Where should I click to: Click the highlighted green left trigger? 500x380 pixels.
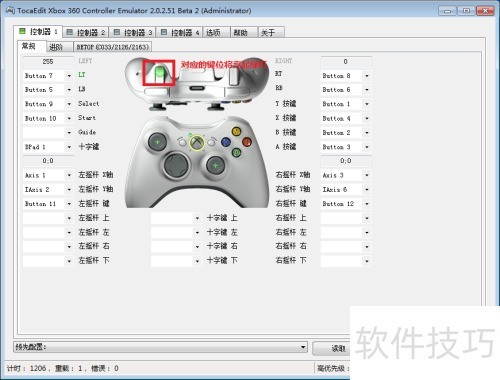[160, 73]
